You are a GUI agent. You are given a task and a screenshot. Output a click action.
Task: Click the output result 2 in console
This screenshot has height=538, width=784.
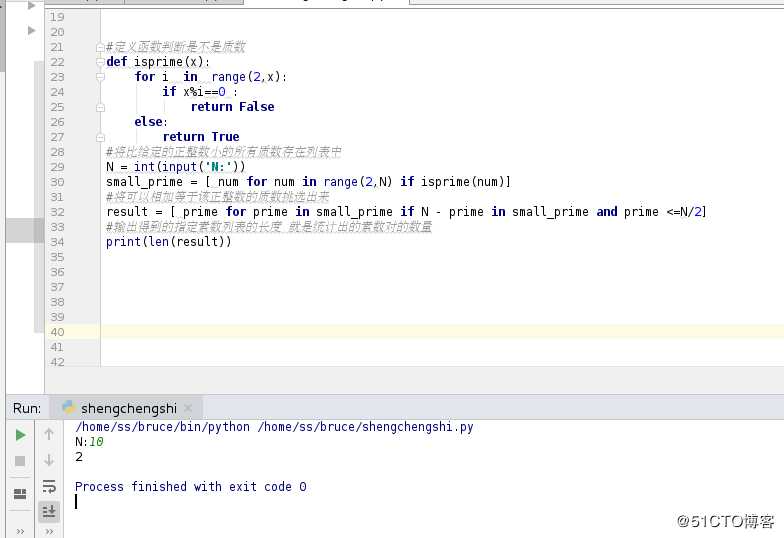tap(79, 456)
